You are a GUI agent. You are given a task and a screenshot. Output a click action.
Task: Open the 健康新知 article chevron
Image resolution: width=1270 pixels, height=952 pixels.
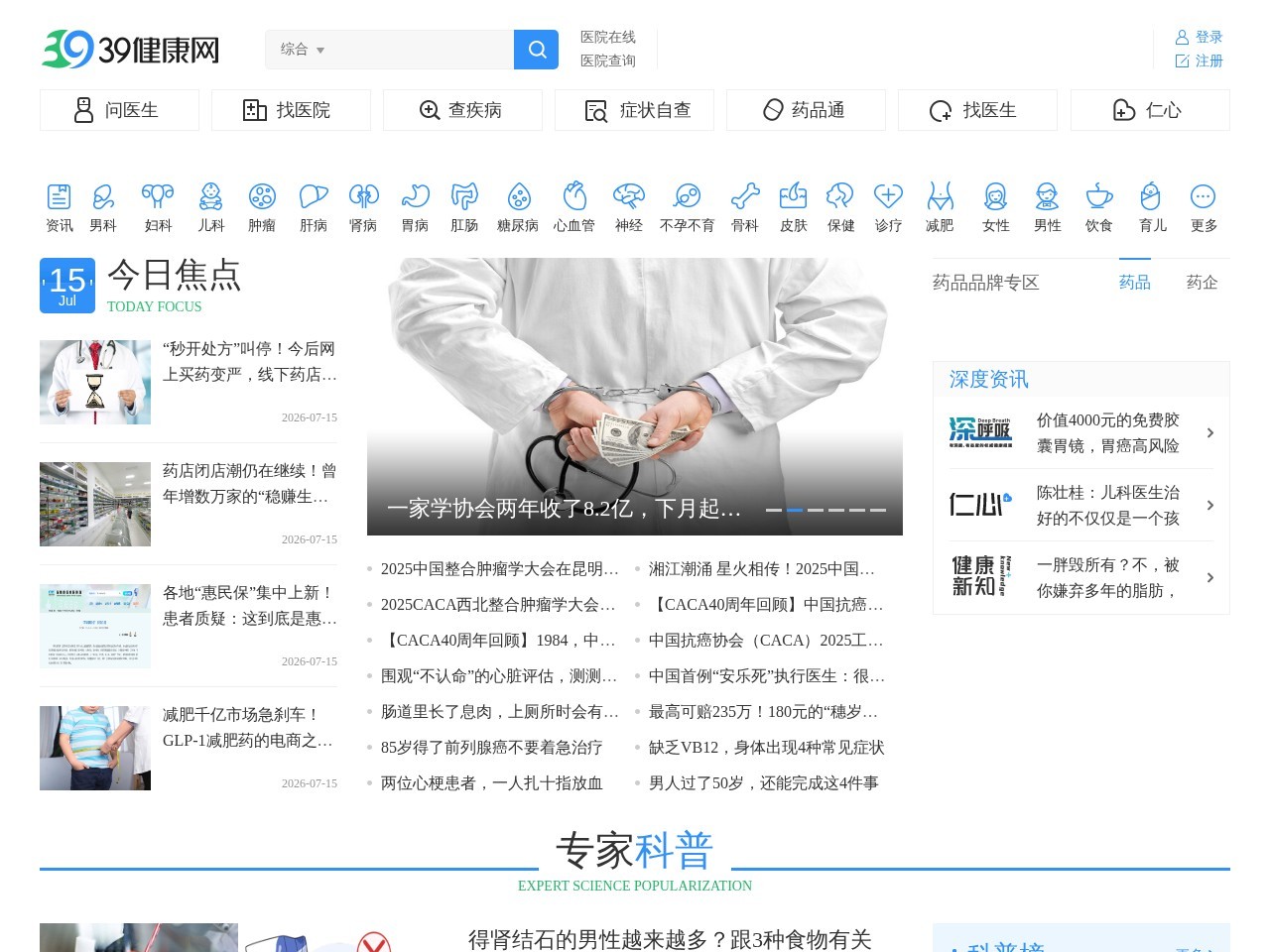(1210, 577)
